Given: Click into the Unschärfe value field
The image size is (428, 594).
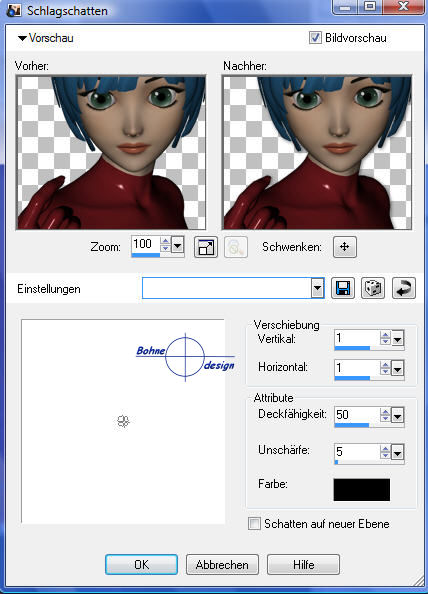Looking at the screenshot, I should click(357, 452).
